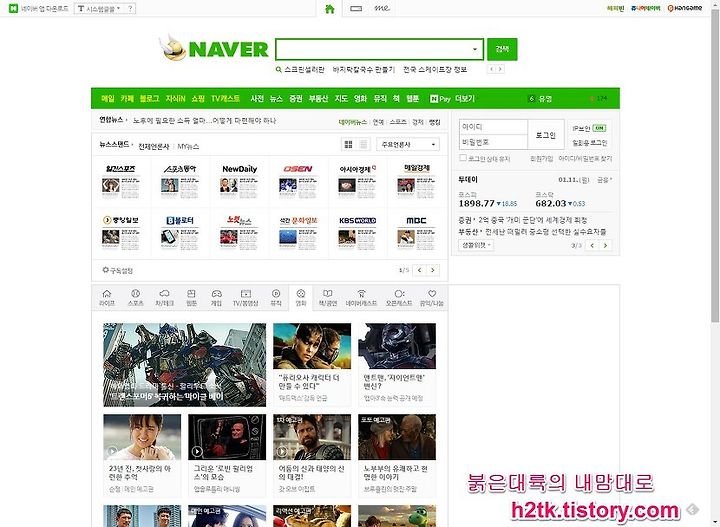Click the 일회용 로그인 link
The width and height of the screenshot is (720, 527).
click(x=590, y=143)
